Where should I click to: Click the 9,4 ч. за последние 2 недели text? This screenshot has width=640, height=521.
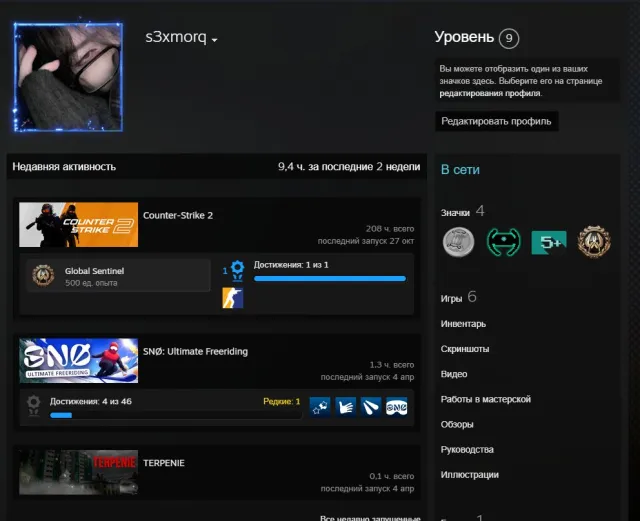[349, 167]
